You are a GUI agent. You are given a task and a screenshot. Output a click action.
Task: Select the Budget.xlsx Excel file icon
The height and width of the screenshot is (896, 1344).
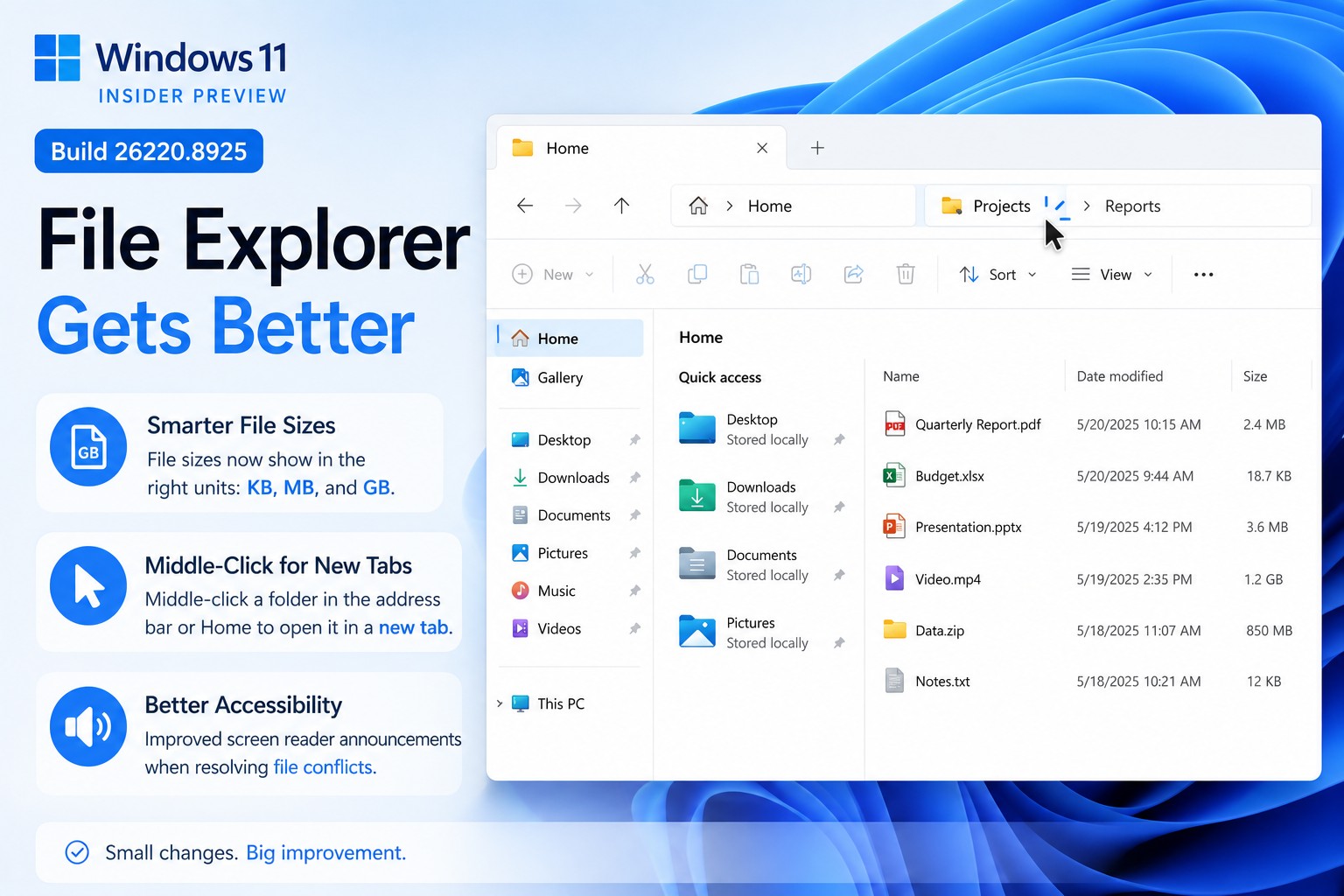(894, 476)
